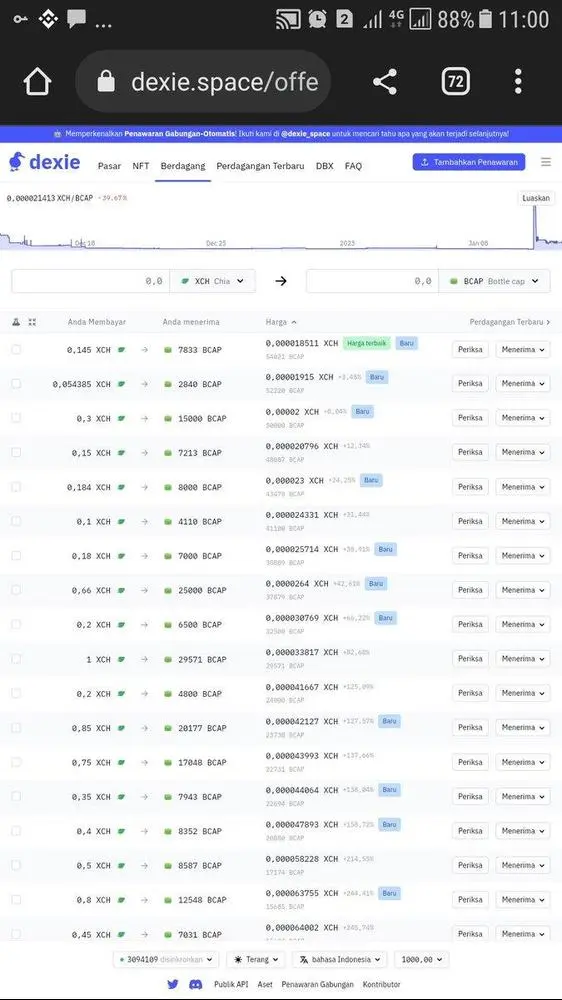
Task: Open Perdagangan Terbaru in the nav bar
Action: point(260,166)
